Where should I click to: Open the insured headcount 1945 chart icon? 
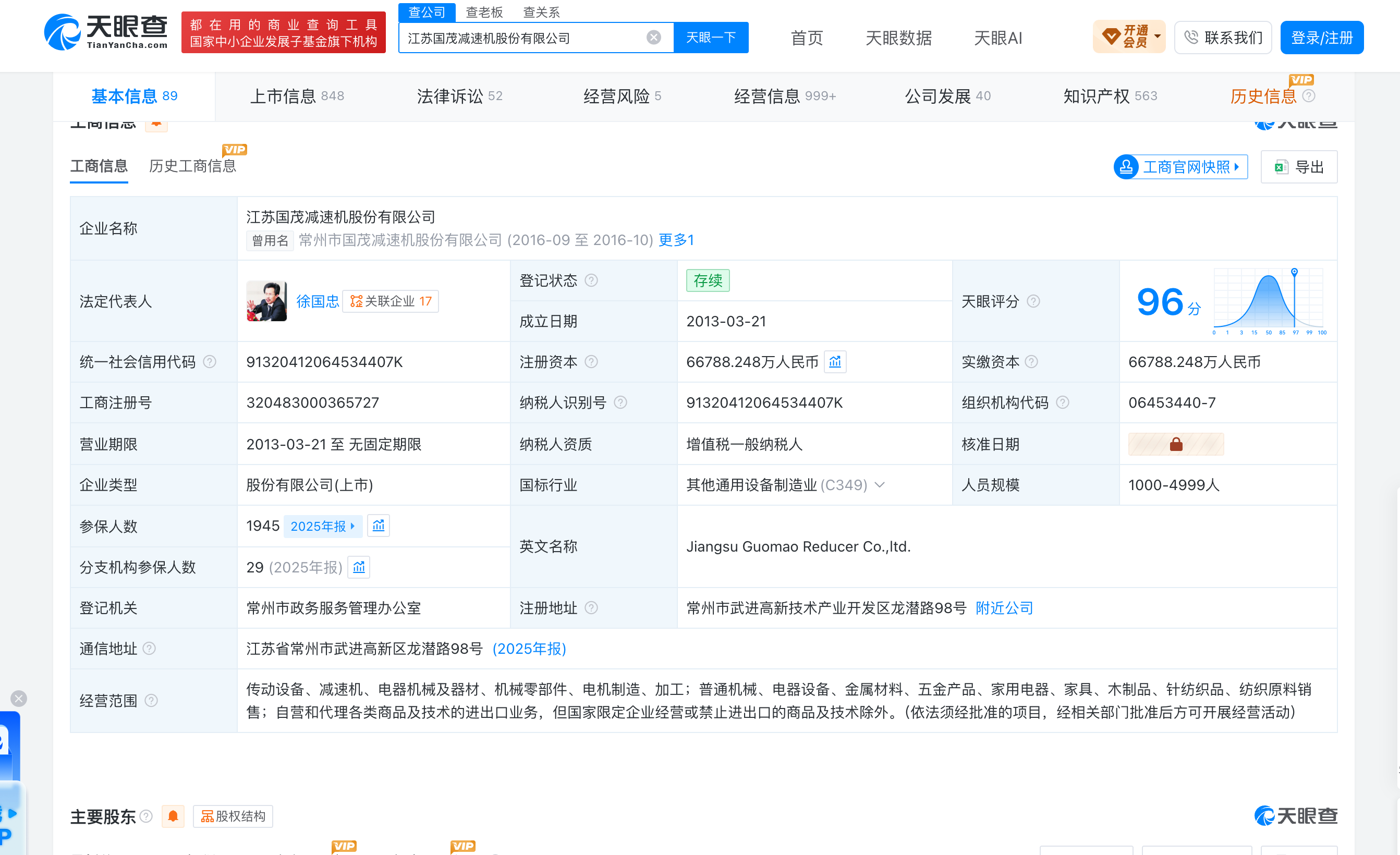[379, 526]
